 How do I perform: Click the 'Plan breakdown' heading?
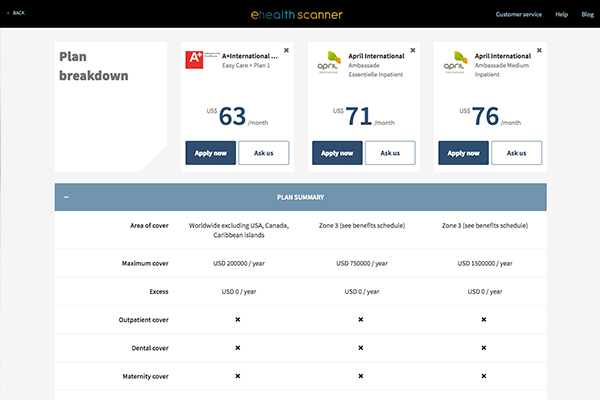[x=94, y=66]
